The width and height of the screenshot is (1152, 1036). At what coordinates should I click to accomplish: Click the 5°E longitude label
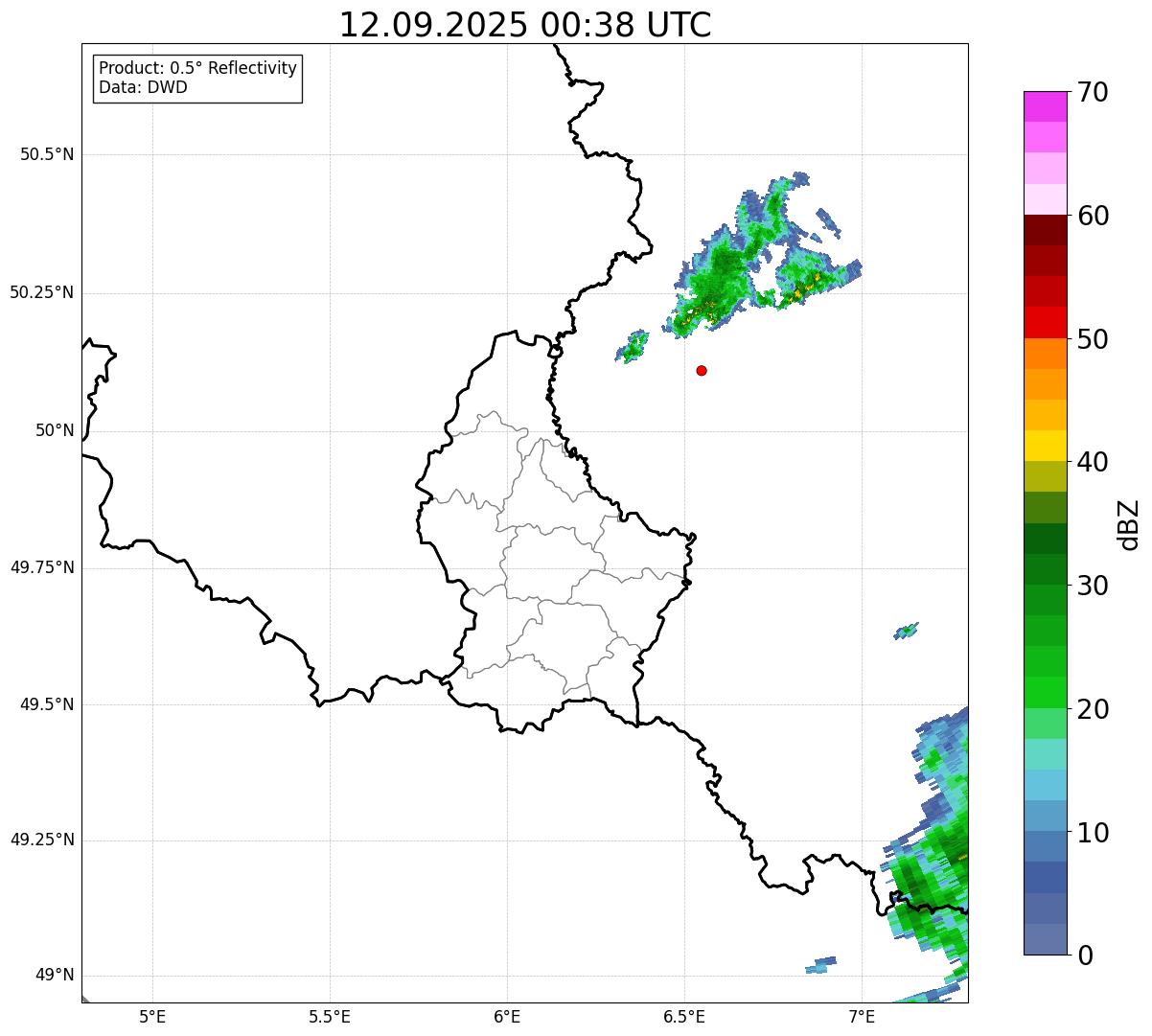coord(152,1016)
